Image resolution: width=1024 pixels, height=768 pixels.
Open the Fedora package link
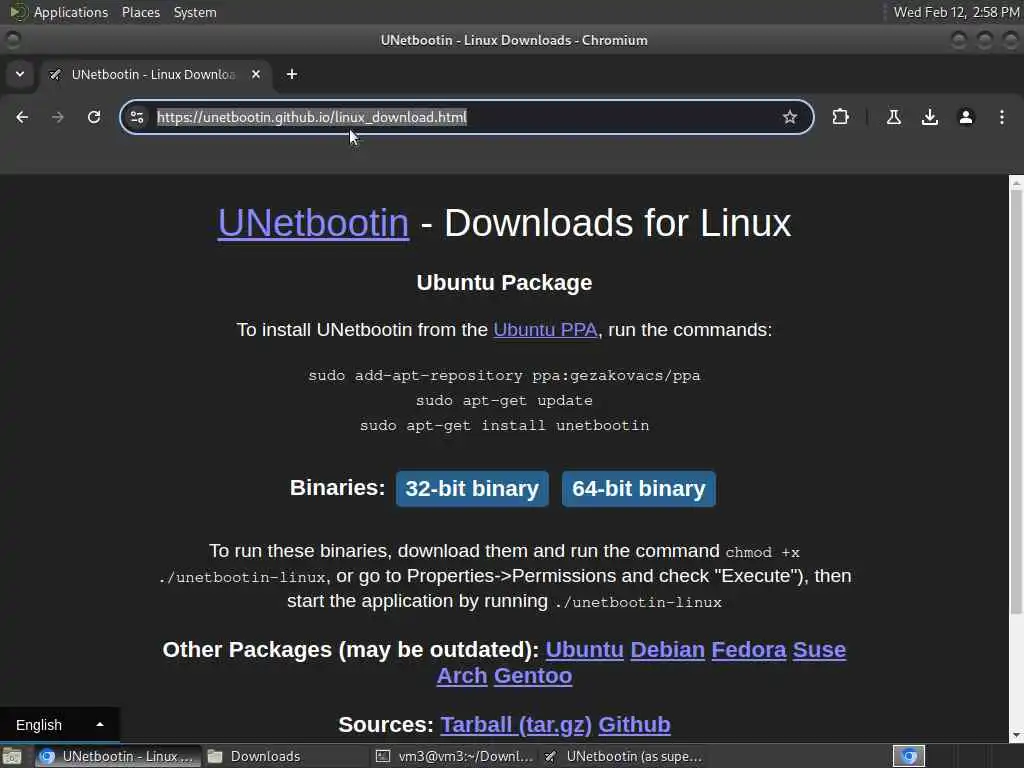pos(748,650)
